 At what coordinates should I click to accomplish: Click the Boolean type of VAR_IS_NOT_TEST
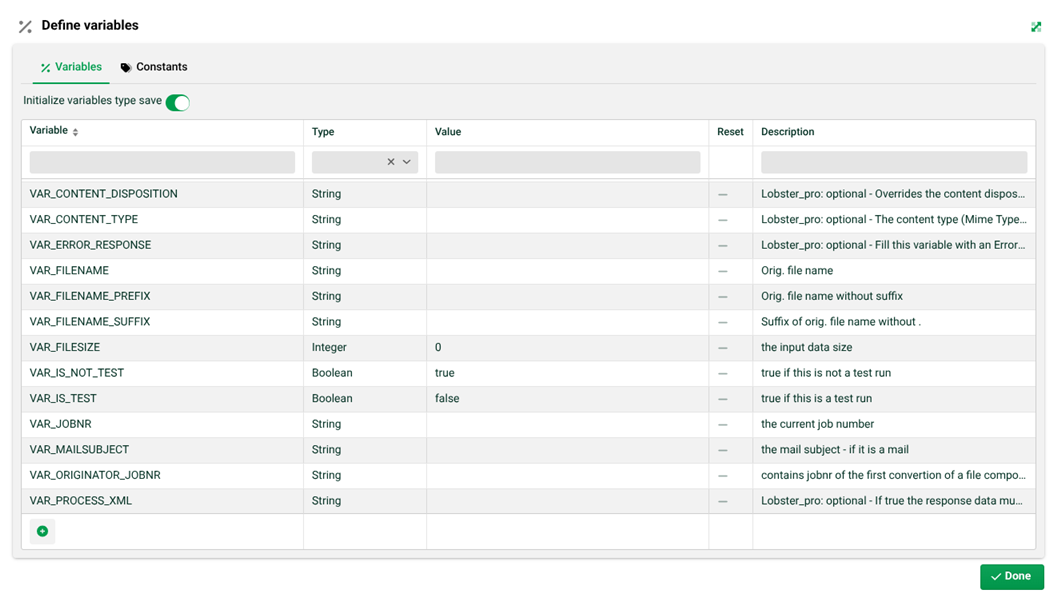(x=332, y=373)
